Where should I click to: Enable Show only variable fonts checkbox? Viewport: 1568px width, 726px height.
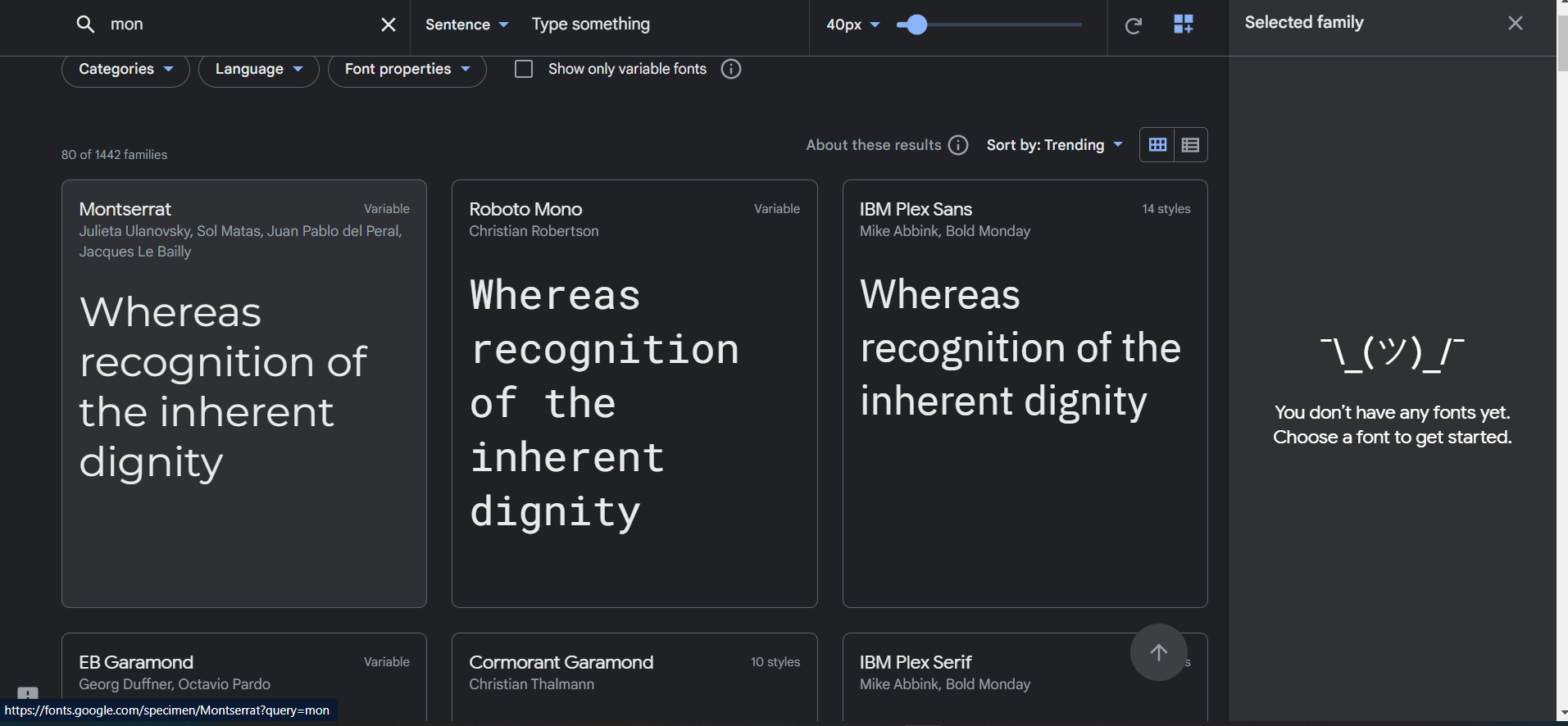[524, 69]
